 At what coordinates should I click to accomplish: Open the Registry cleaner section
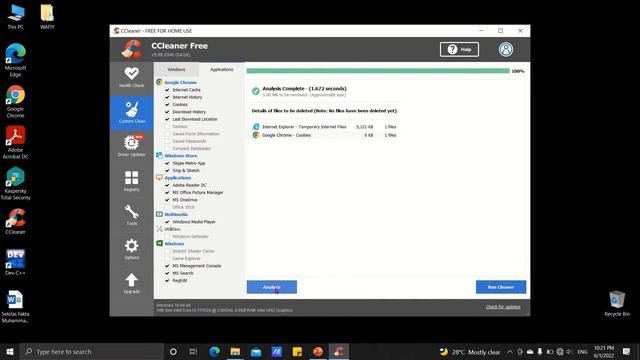point(131,181)
